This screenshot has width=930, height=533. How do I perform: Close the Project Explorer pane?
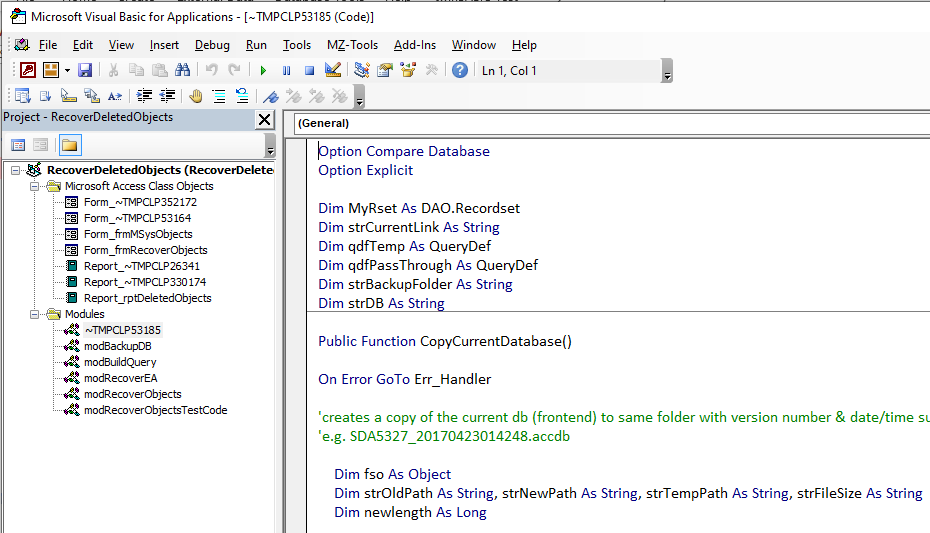tap(265, 120)
